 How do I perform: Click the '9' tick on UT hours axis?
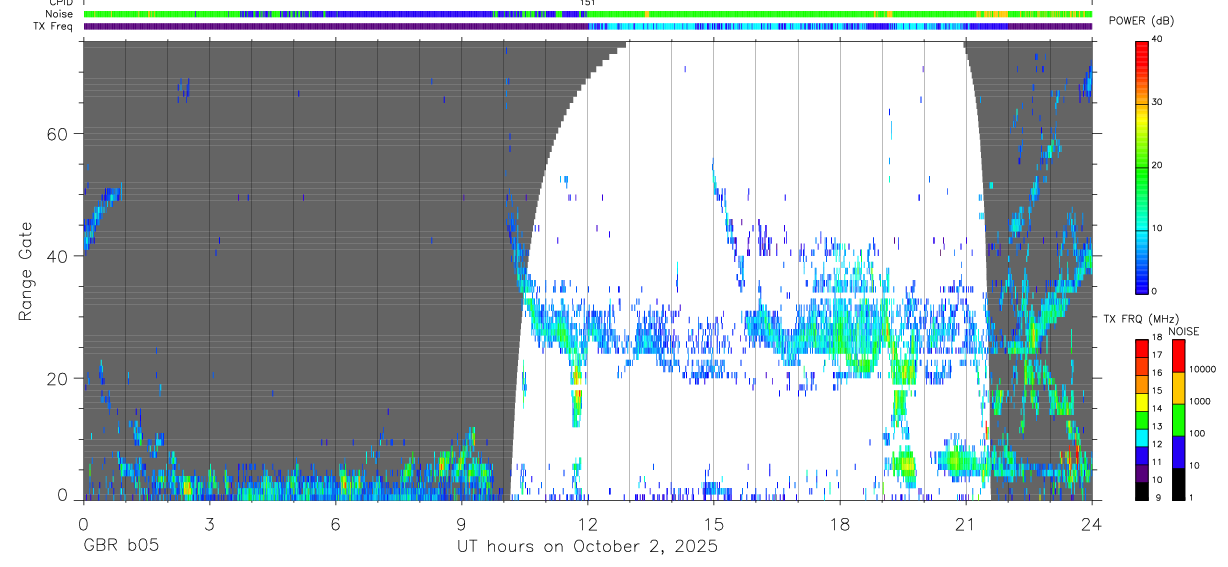click(461, 524)
